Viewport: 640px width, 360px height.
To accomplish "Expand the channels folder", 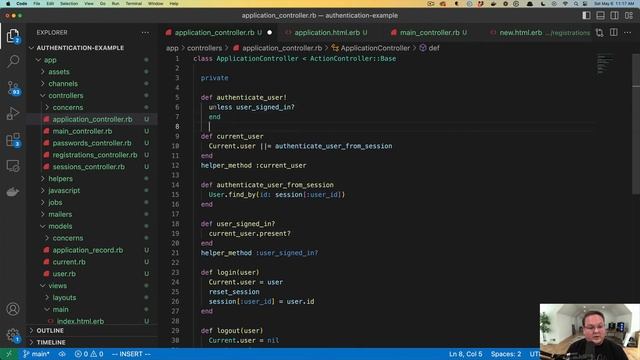I will point(63,84).
